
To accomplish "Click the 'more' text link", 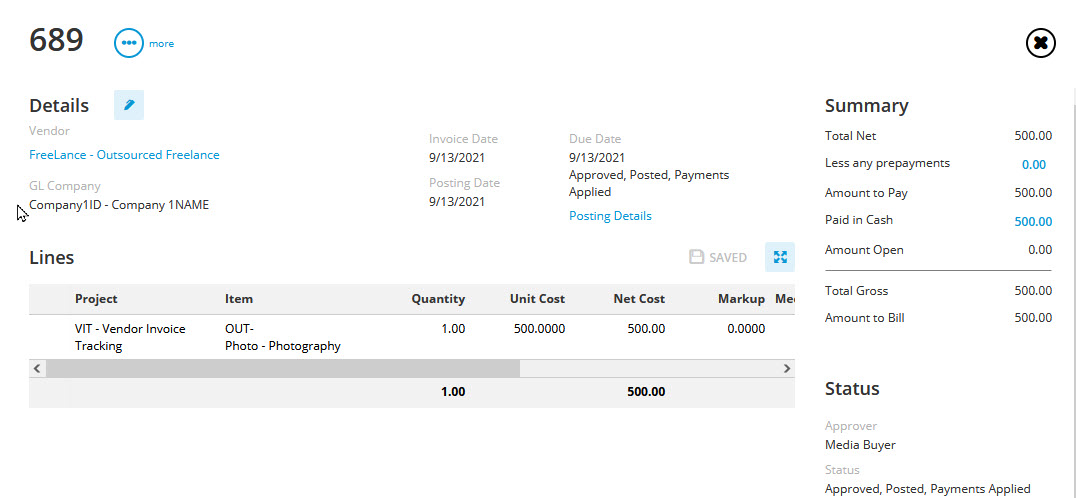I will pos(161,44).
